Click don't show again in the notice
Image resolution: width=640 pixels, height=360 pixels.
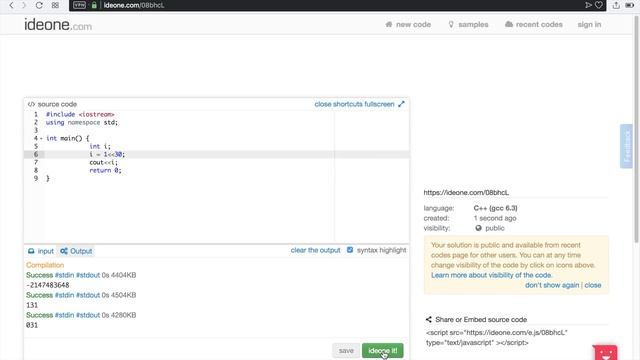click(x=552, y=285)
